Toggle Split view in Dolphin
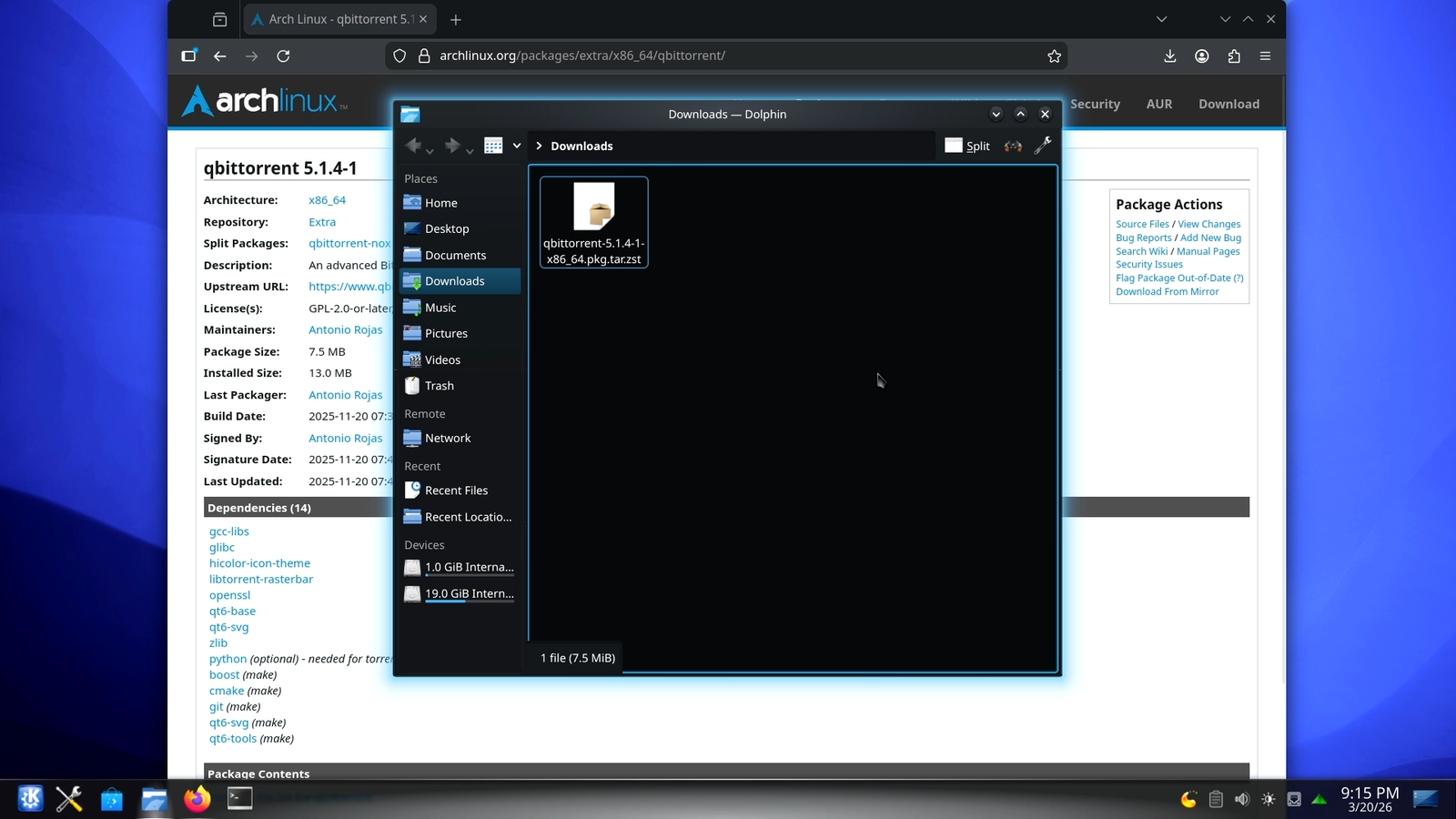 (x=967, y=146)
